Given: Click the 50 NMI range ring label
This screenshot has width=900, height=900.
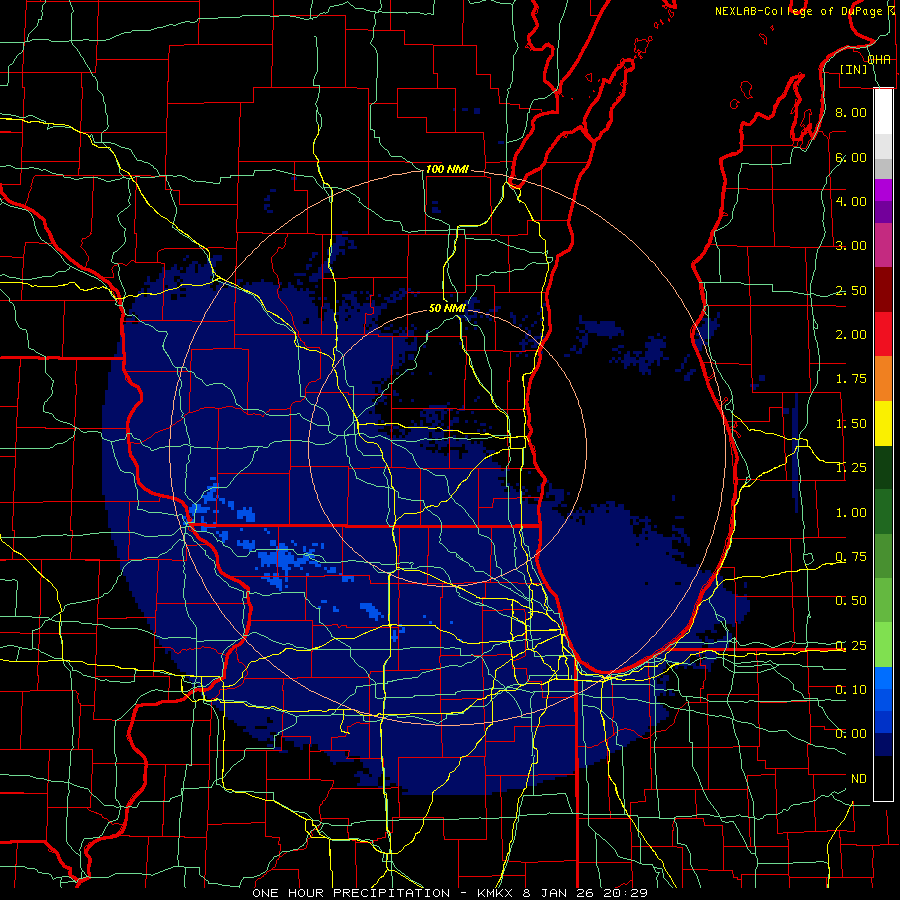Looking at the screenshot, I should [447, 308].
